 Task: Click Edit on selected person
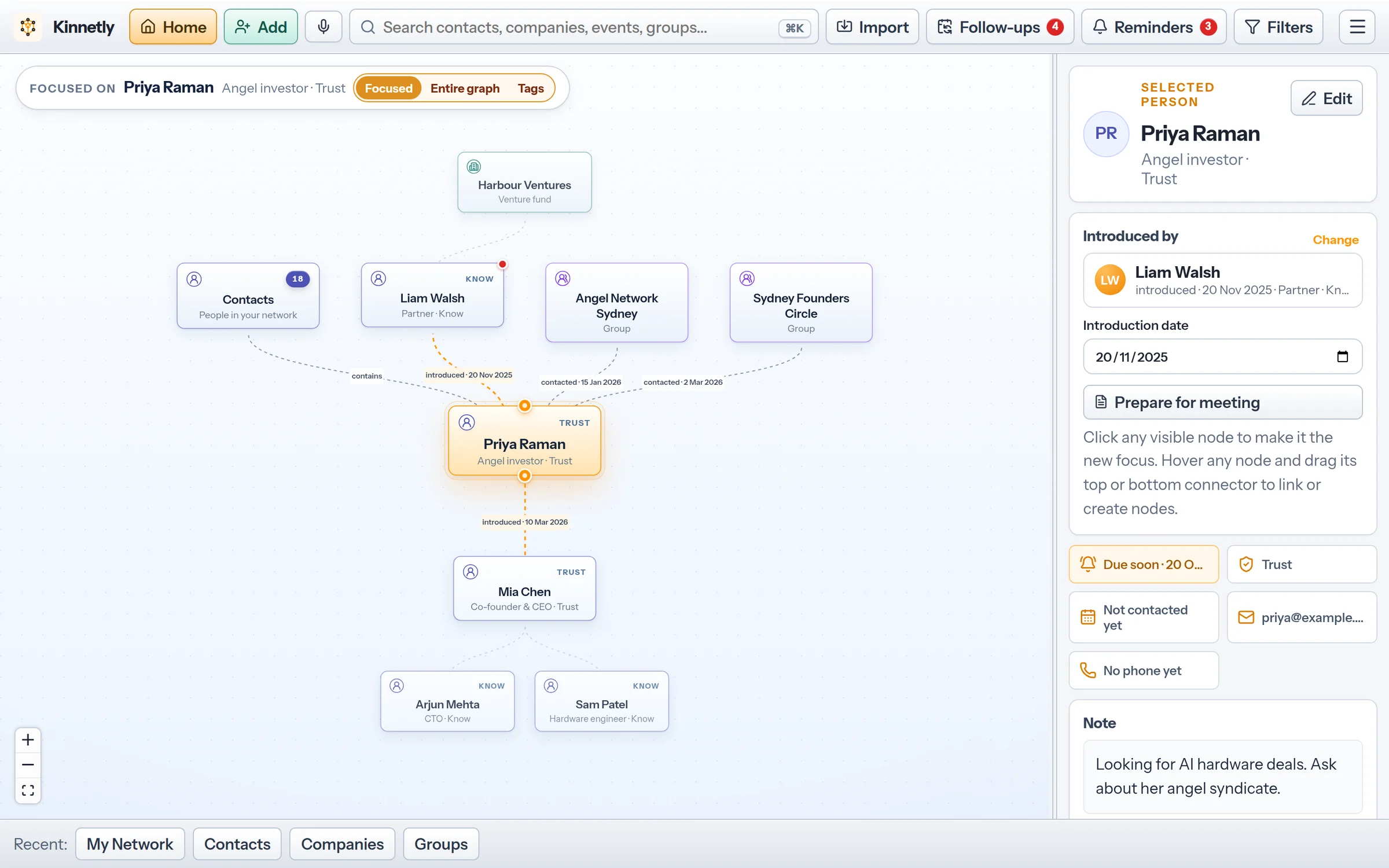pyautogui.click(x=1326, y=98)
